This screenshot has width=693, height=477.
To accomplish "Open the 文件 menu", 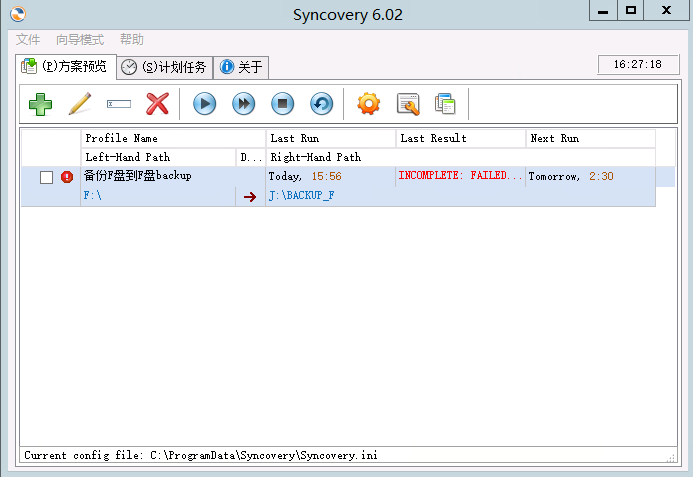I will [28, 40].
